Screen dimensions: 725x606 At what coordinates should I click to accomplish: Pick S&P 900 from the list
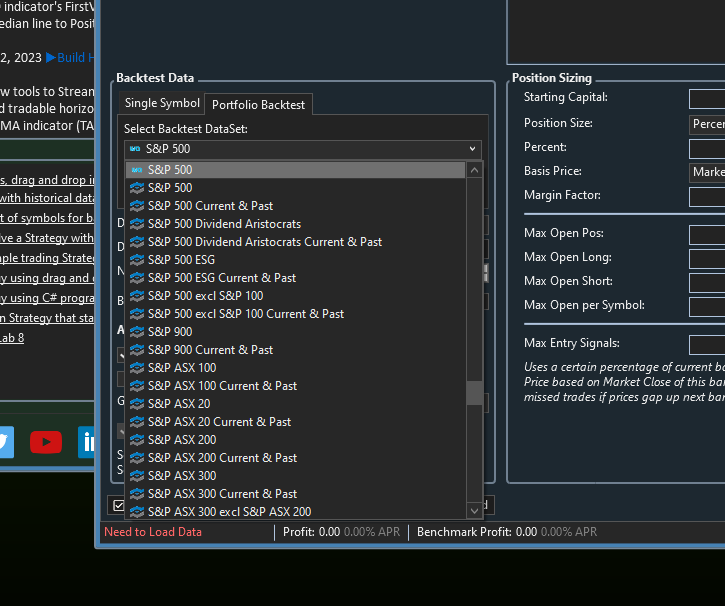170,332
